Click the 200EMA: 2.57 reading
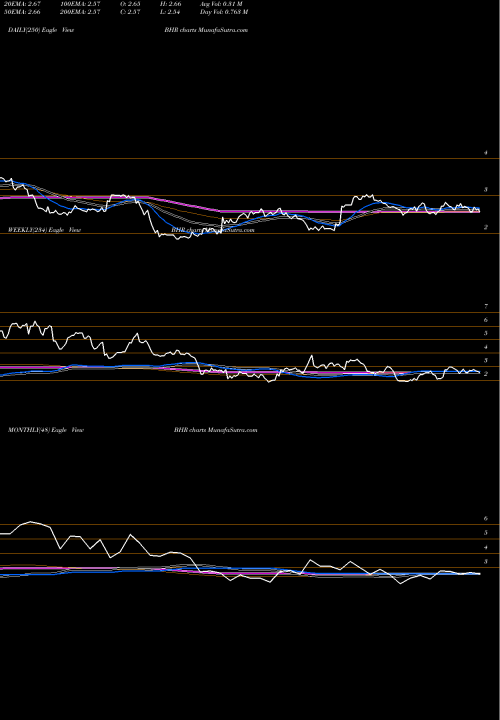This screenshot has height=720, width=500. [80, 12]
